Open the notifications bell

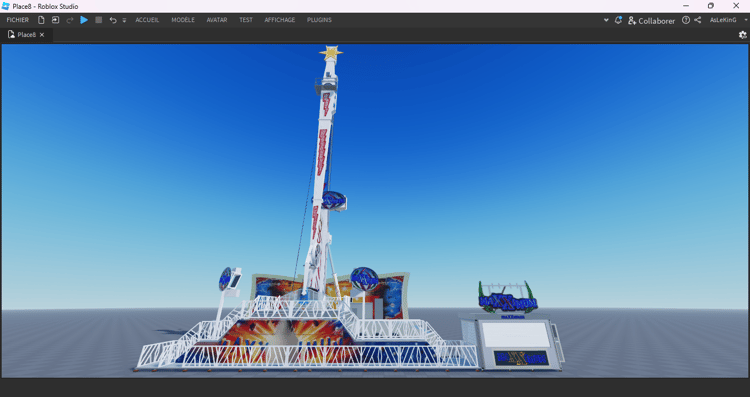point(618,20)
